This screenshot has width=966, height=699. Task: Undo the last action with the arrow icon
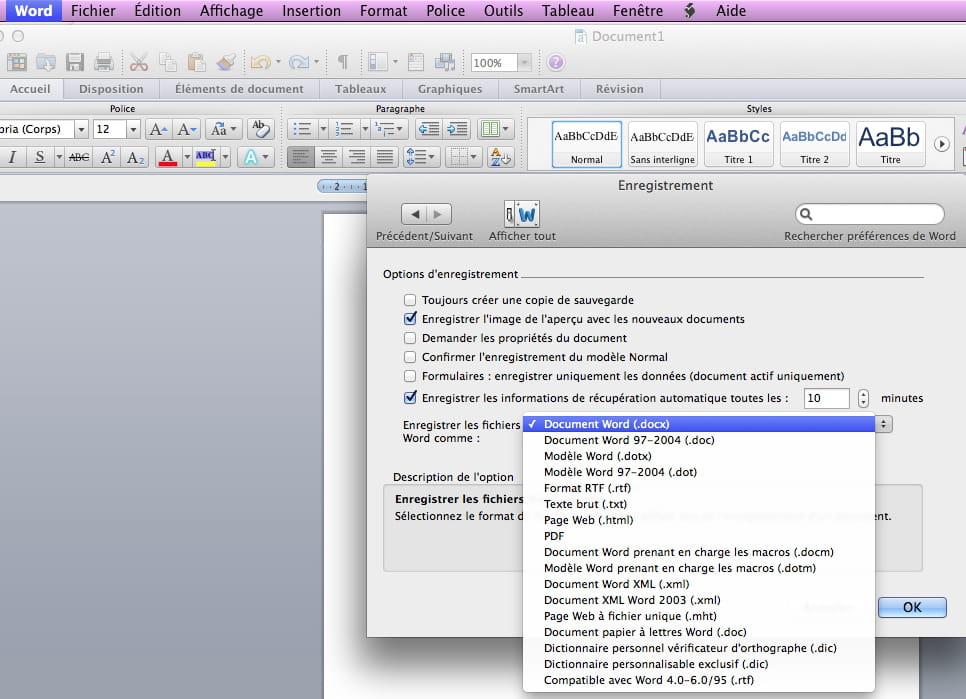click(261, 62)
